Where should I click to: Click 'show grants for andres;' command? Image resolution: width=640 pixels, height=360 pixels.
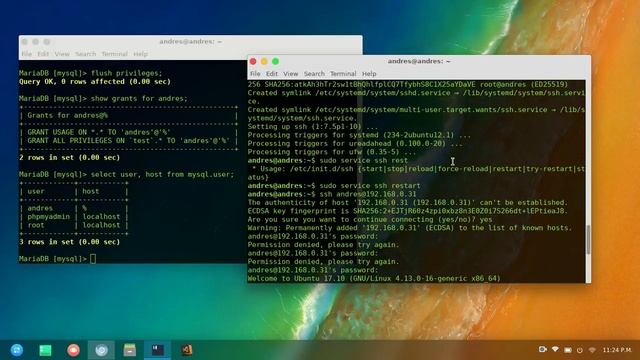tap(139, 99)
